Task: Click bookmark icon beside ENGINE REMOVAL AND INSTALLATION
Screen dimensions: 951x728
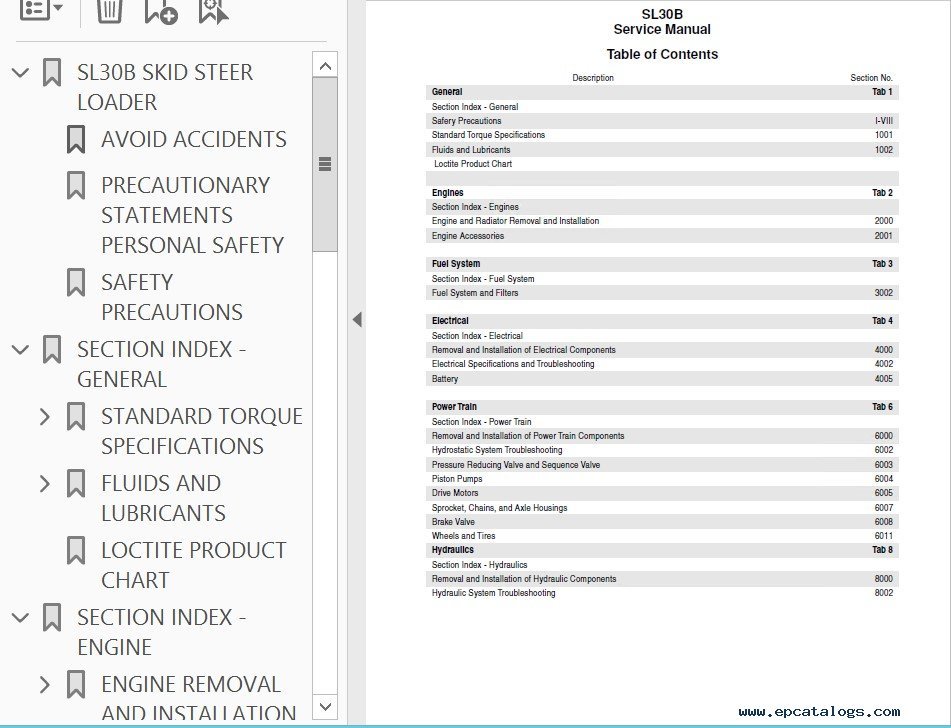Action: (x=76, y=684)
